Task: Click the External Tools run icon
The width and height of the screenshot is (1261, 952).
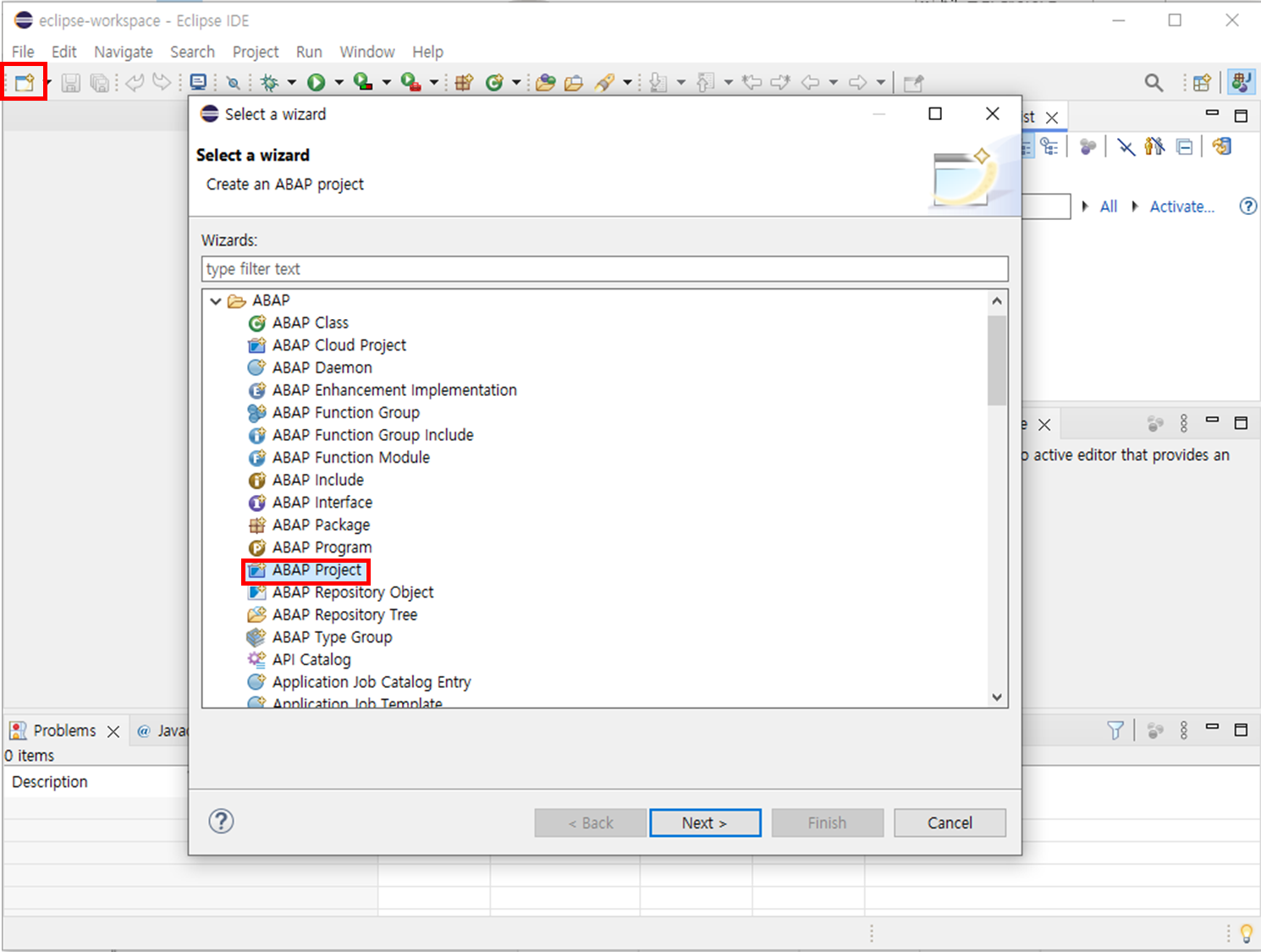Action: pyautogui.click(x=411, y=82)
